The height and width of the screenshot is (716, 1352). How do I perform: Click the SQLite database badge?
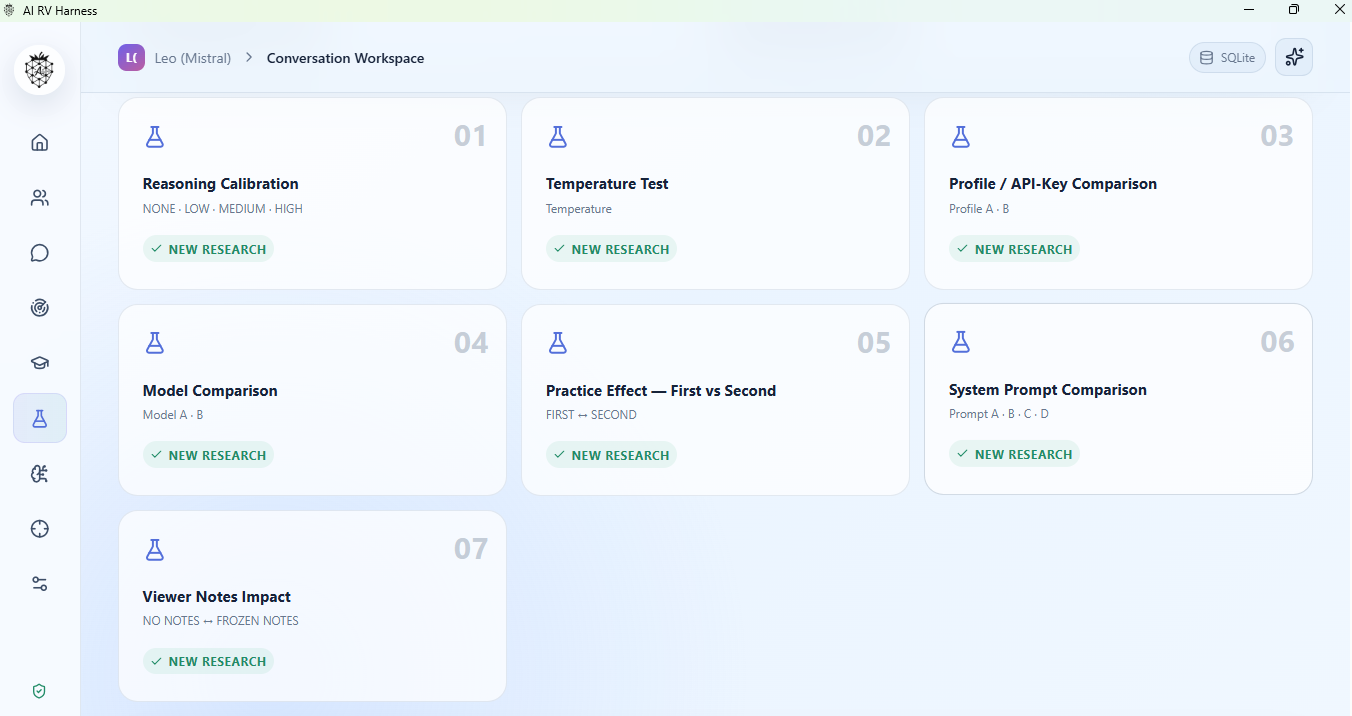tap(1227, 58)
